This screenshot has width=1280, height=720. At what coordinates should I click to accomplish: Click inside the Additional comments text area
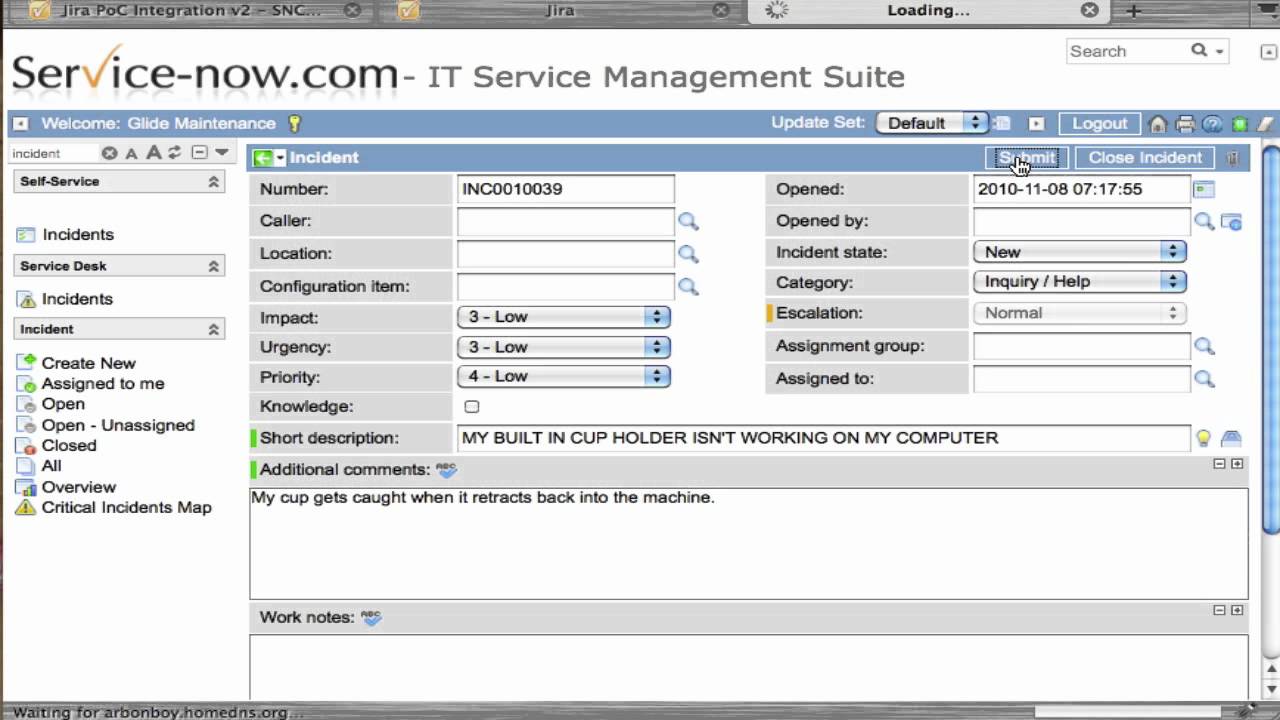click(748, 543)
